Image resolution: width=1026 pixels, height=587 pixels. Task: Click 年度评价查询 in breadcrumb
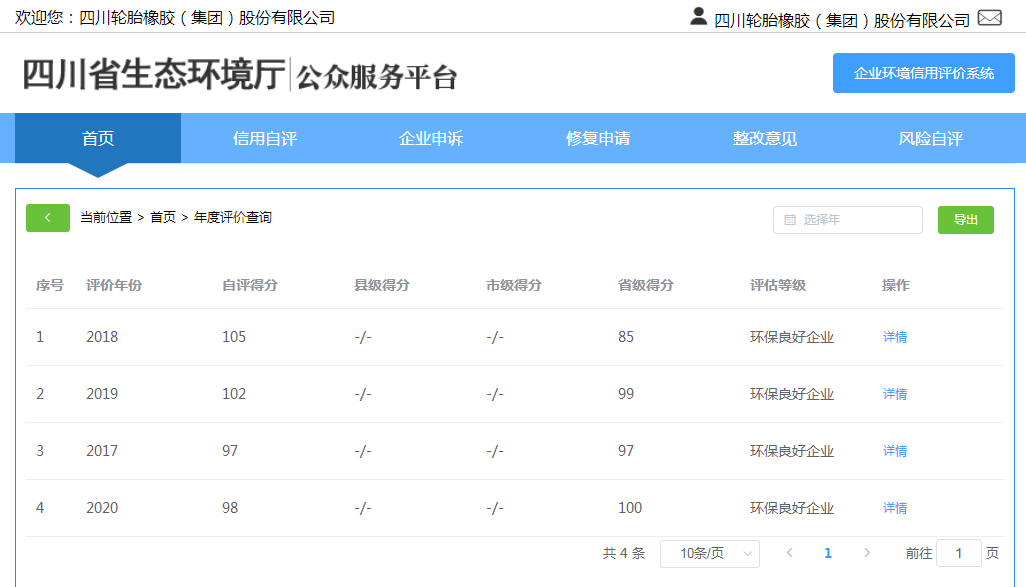tap(232, 217)
